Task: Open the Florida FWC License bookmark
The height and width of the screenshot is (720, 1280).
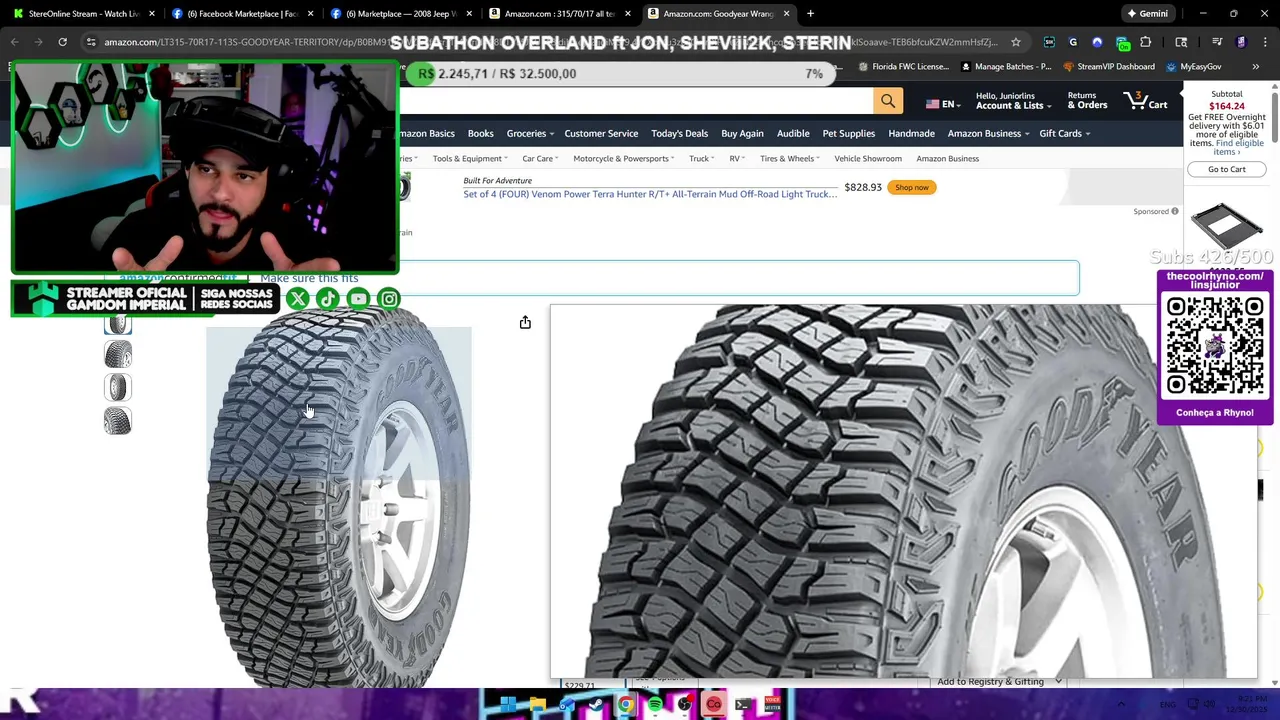Action: [x=905, y=67]
